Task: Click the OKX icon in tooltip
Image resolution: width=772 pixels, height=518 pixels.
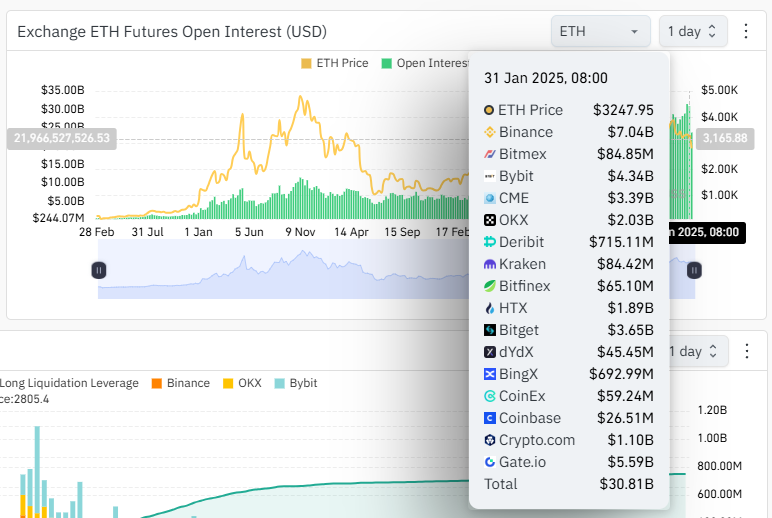Action: [490, 220]
